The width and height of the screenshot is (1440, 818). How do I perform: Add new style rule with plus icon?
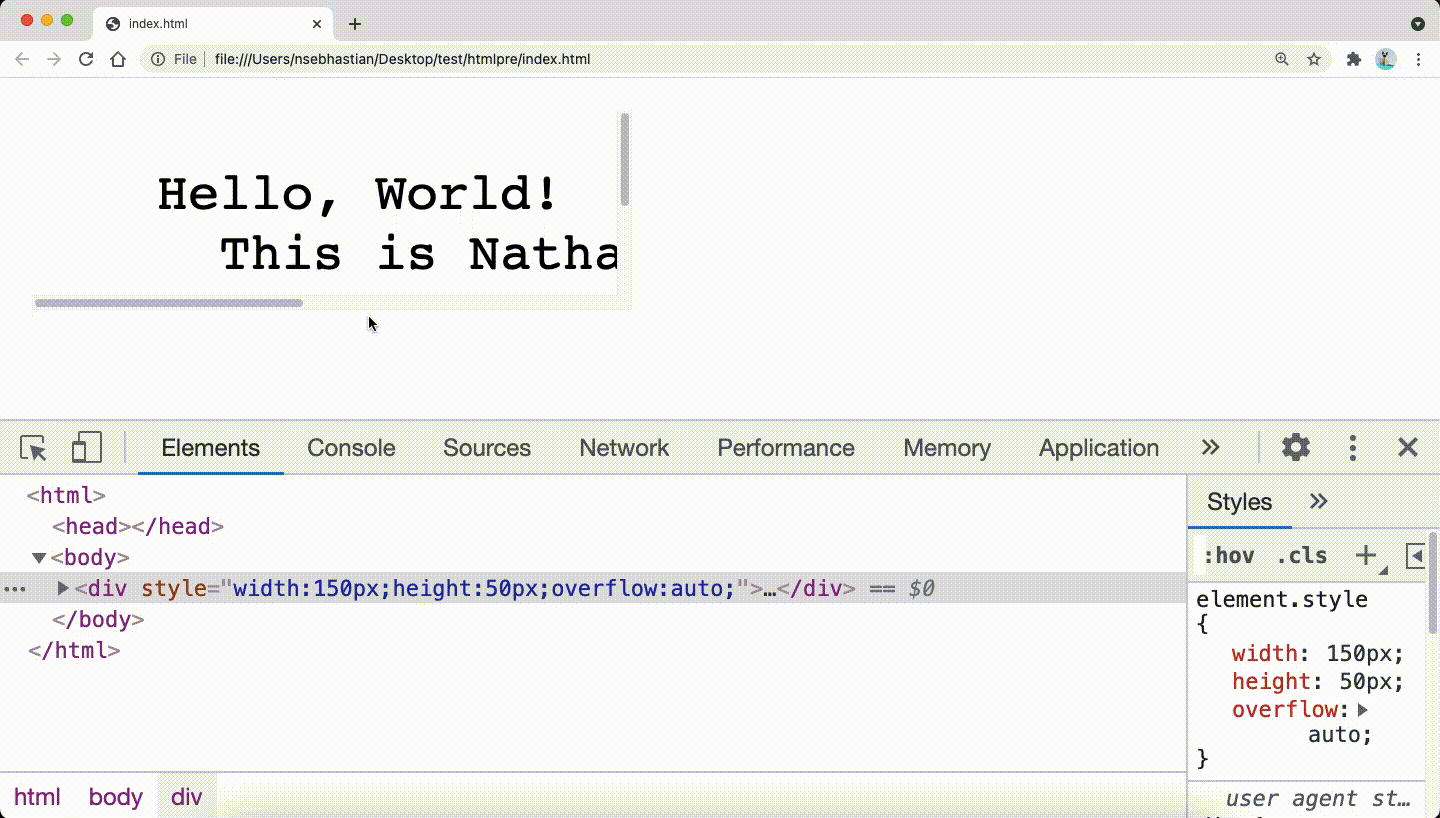1365,555
